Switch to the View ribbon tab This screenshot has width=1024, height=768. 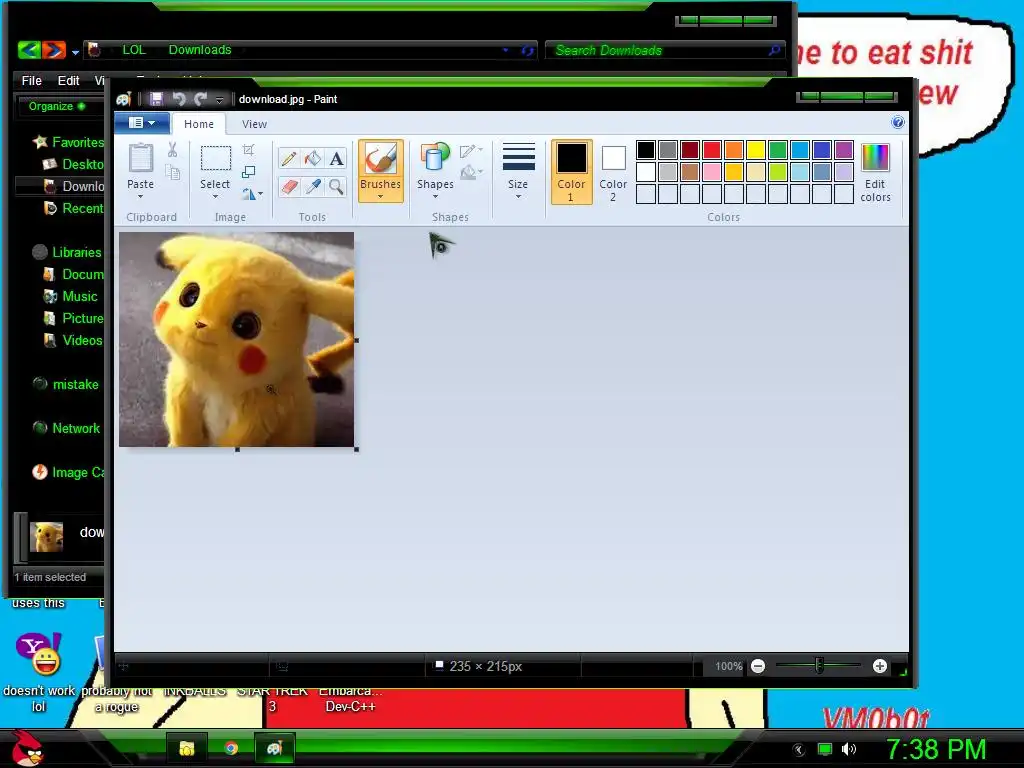tap(254, 124)
